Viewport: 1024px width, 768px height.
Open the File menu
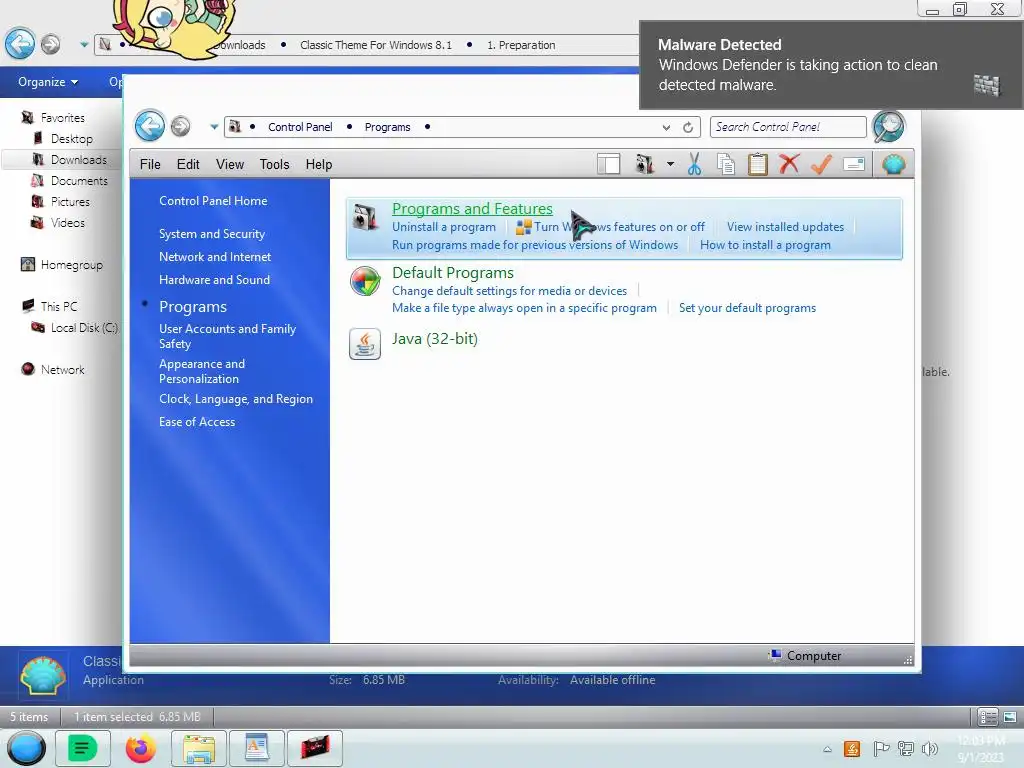click(150, 165)
